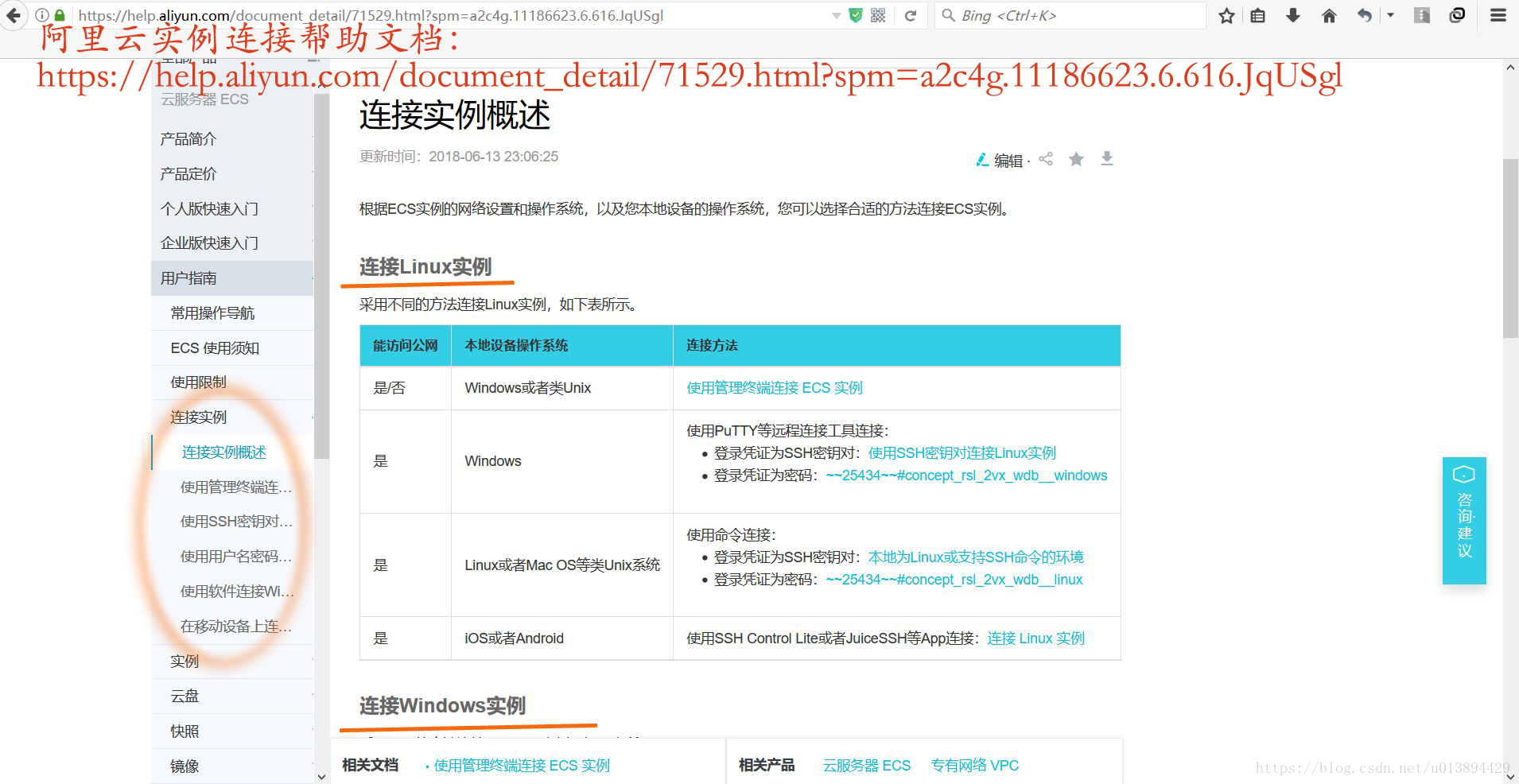
Task: Select 连接实例概述 in the sidebar
Action: [224, 452]
